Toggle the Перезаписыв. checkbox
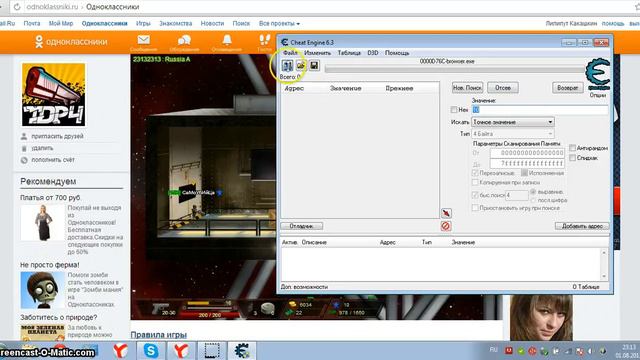The width and height of the screenshot is (640, 360). pyautogui.click(x=475, y=173)
